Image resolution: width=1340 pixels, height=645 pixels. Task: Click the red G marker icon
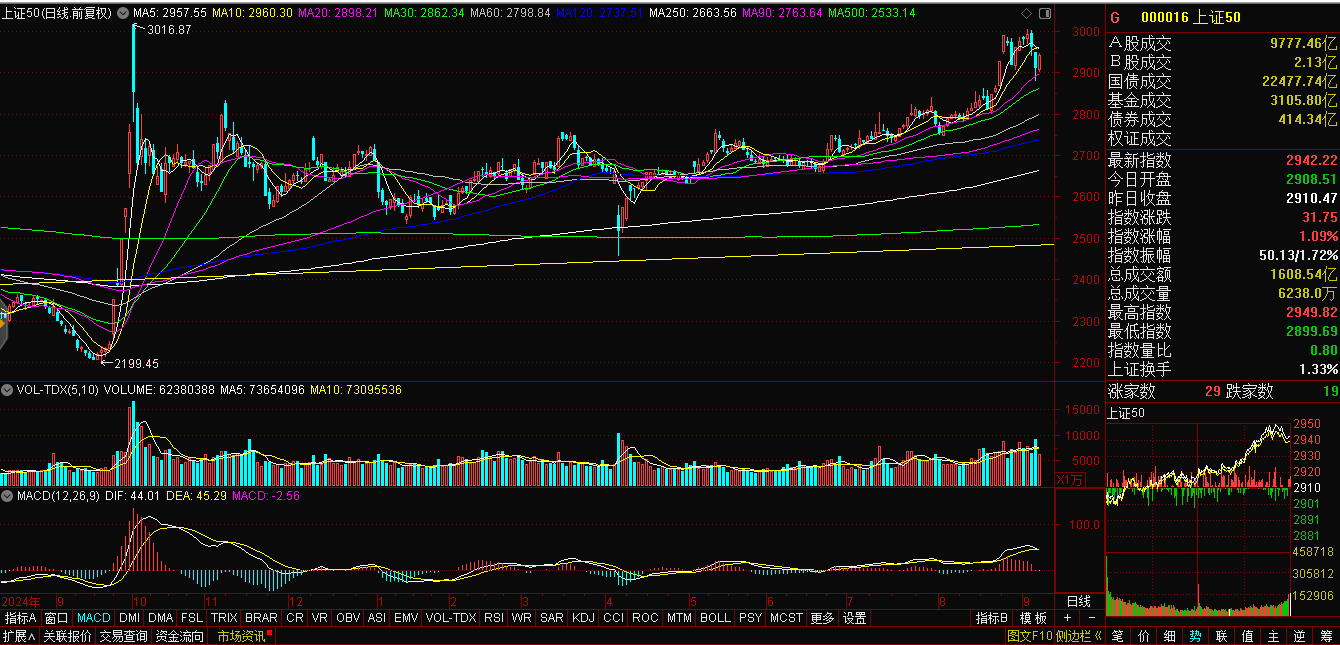[x=1116, y=18]
